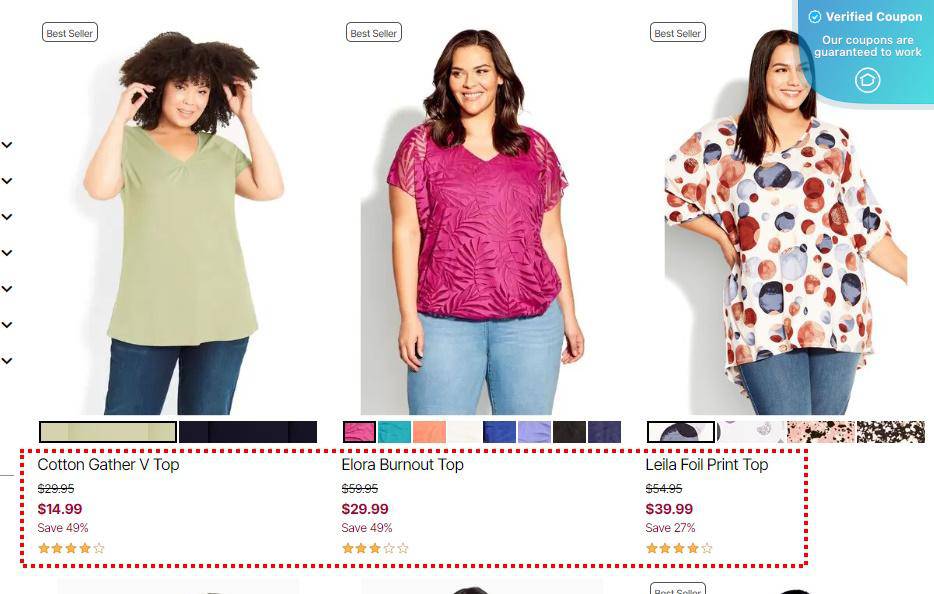
Task: Expand the fourth sidebar filter chevron
Action: click(x=7, y=253)
